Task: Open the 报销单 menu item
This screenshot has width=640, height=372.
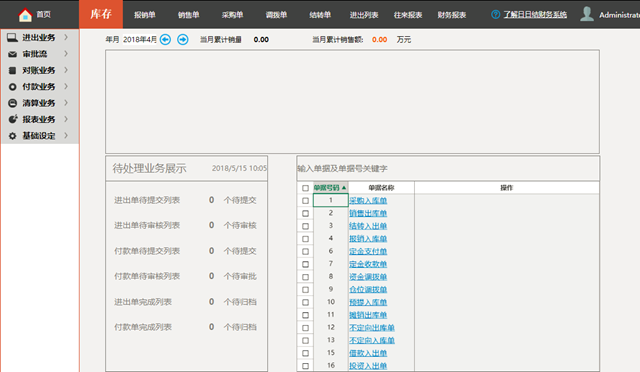Action: tap(145, 15)
